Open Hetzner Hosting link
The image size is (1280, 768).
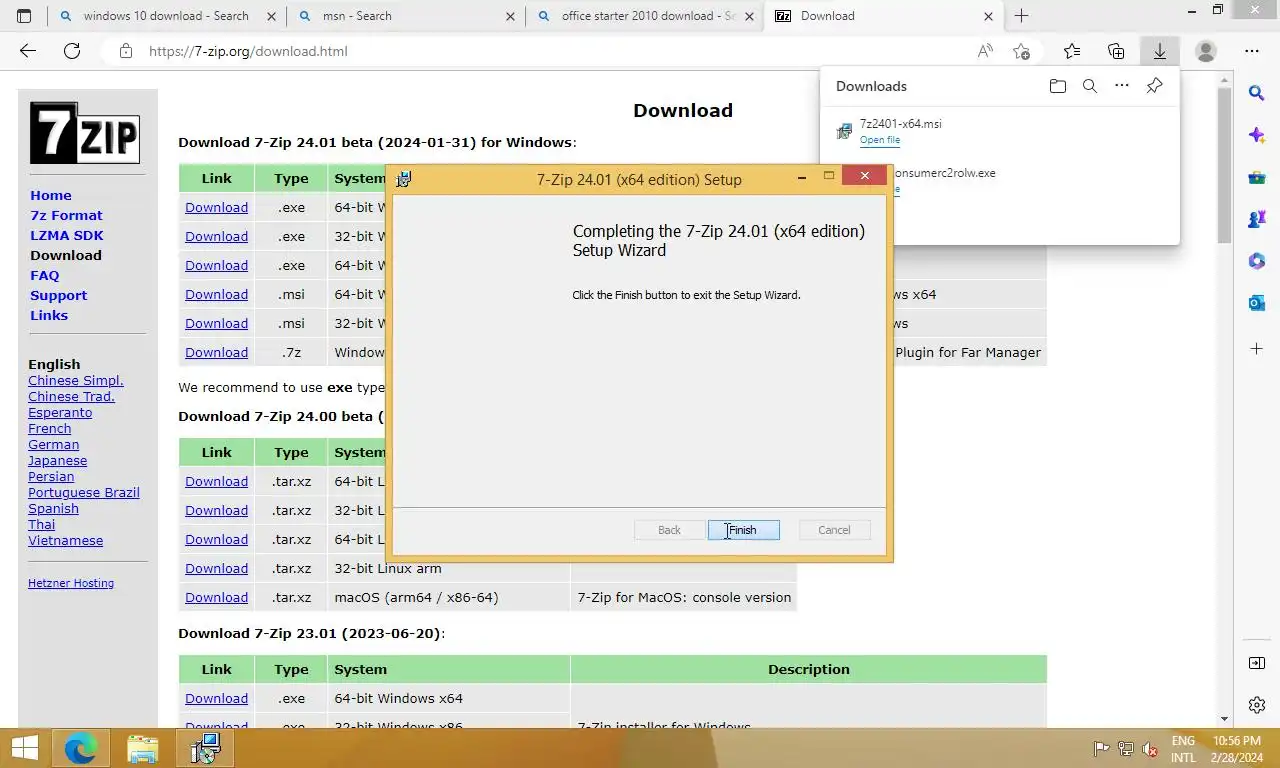(71, 583)
